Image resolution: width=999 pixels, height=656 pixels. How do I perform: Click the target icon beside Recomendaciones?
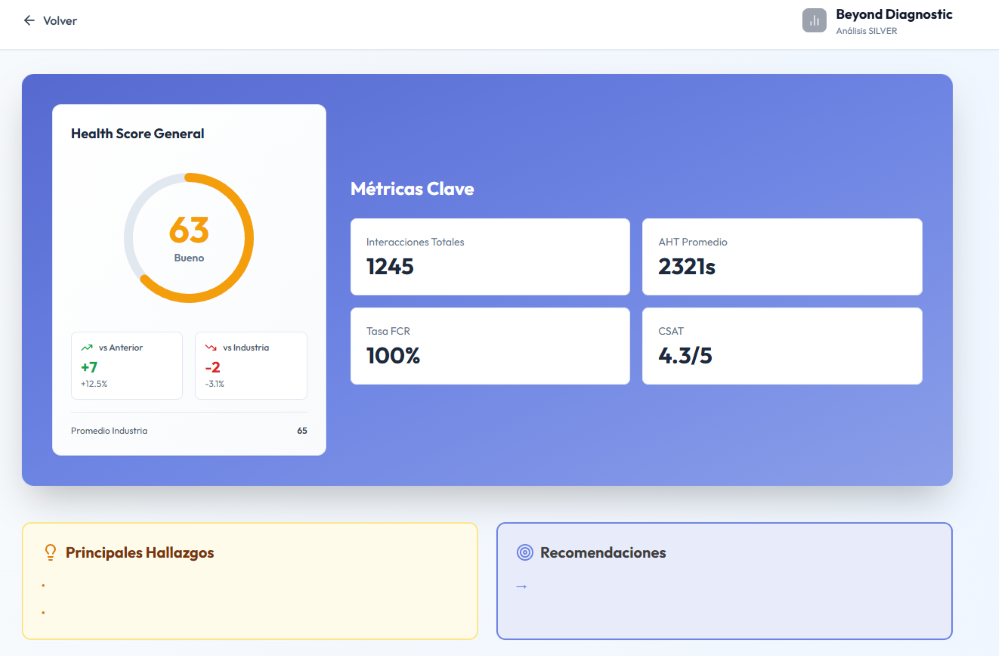point(525,553)
